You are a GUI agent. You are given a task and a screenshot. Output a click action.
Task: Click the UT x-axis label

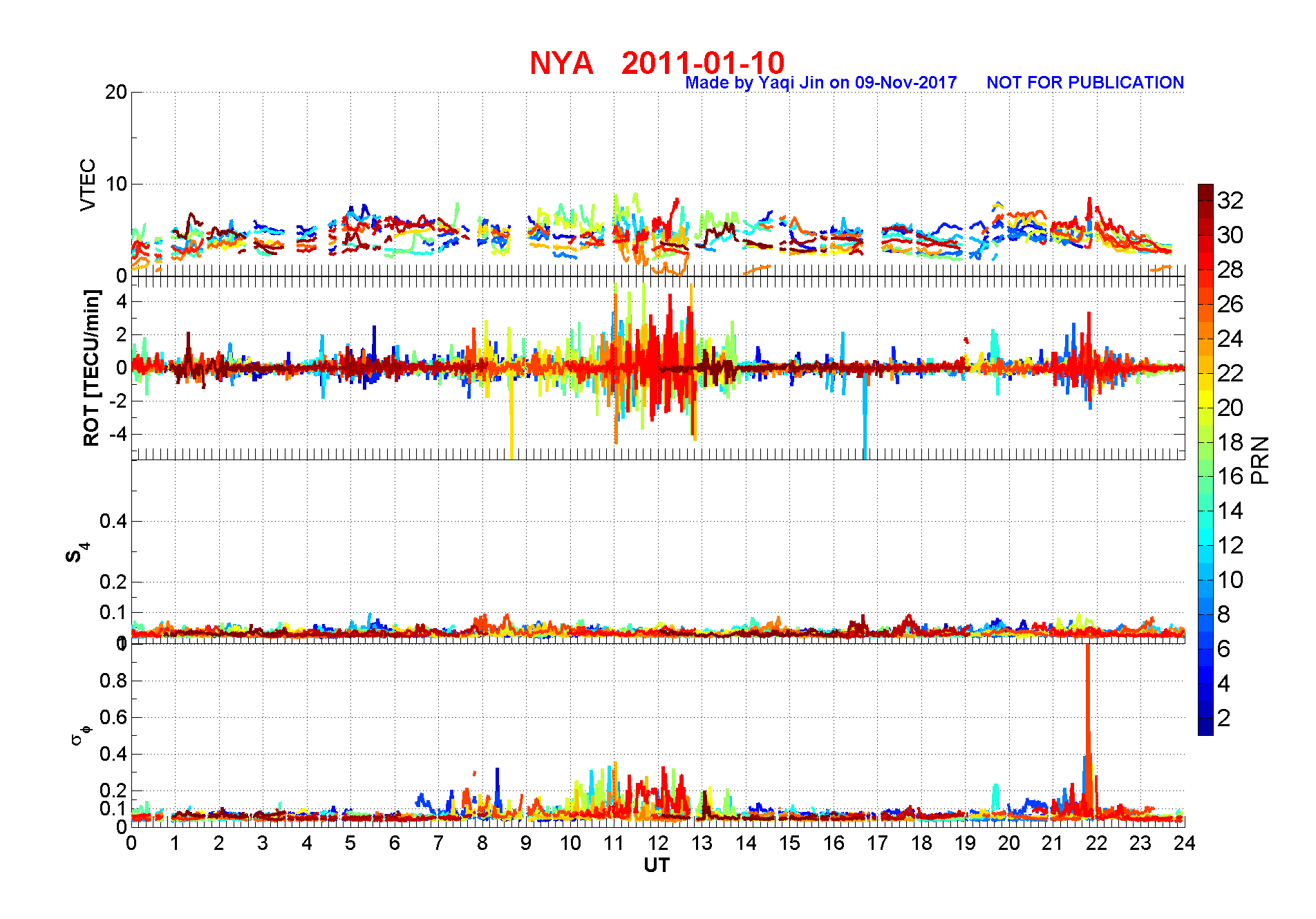tap(657, 865)
